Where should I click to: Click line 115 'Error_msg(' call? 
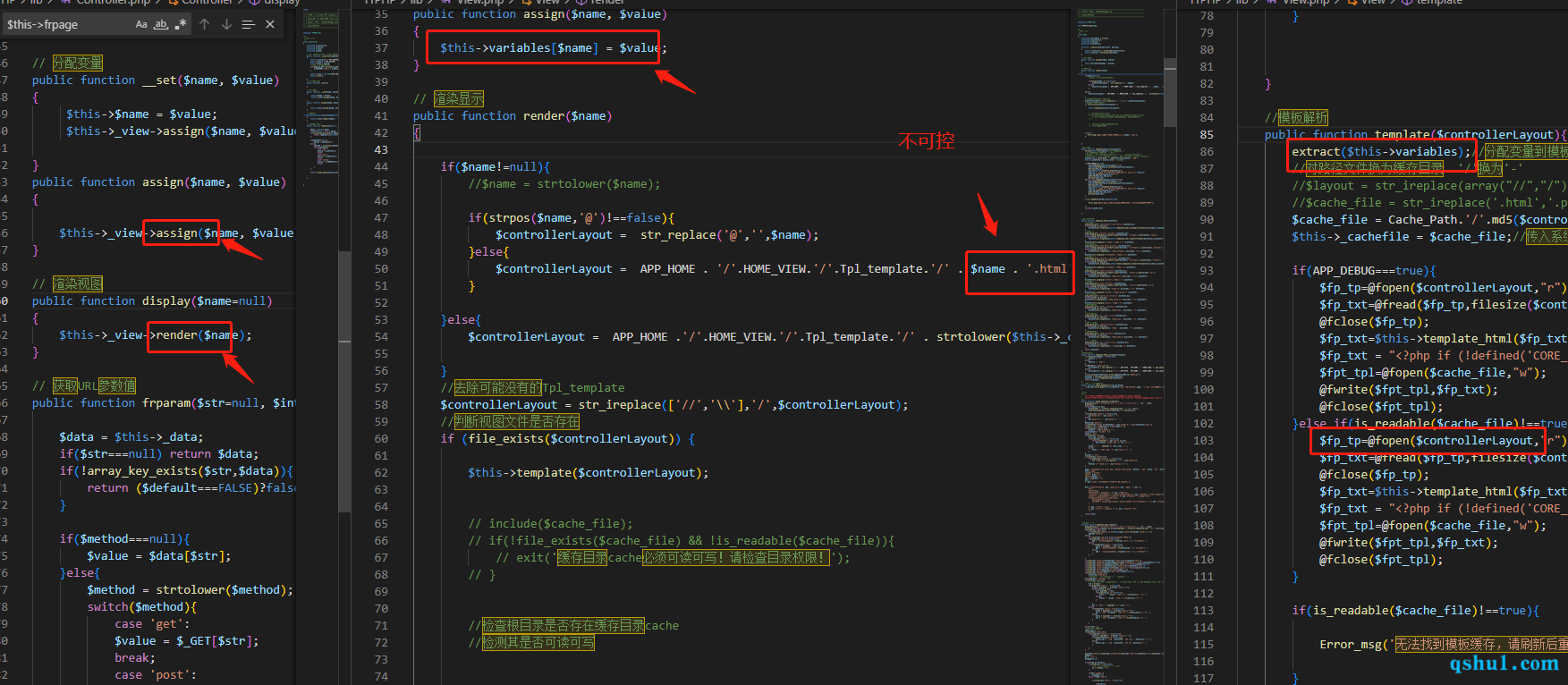(1444, 644)
